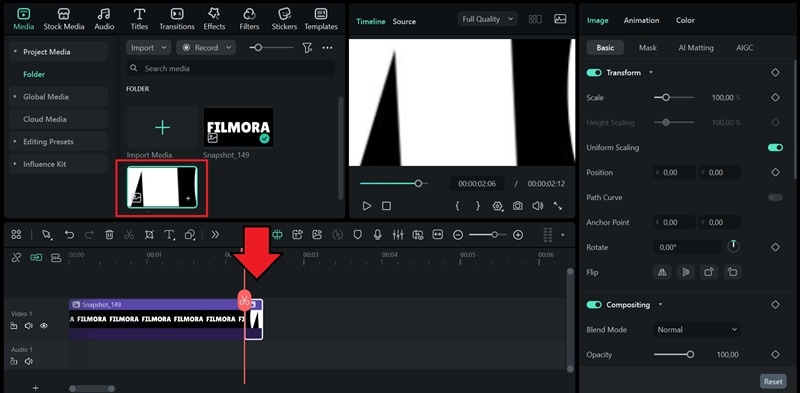Click the mark in curly brace icon
Image resolution: width=800 pixels, height=393 pixels.
(458, 206)
